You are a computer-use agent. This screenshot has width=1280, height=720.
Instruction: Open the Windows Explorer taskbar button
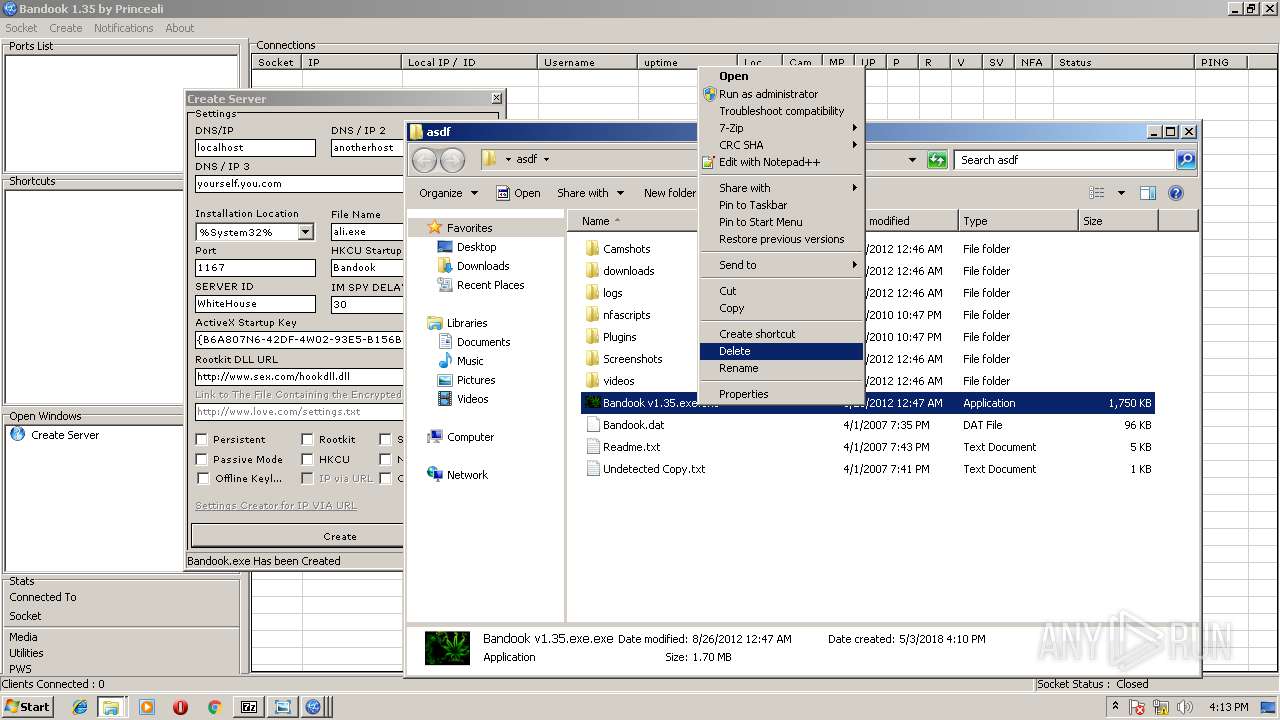[110, 707]
